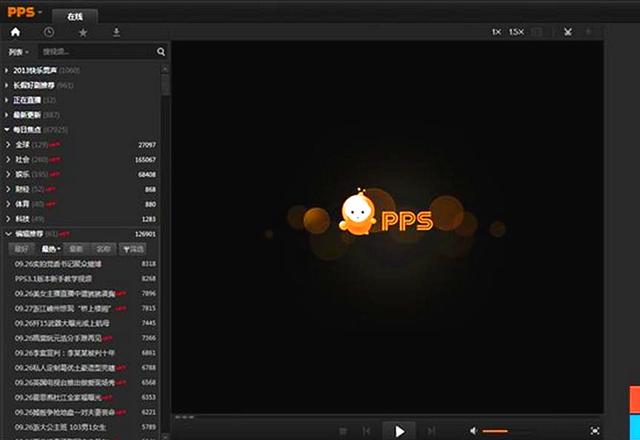Expand the 全球 subcategory chevron
Viewport: 640px width, 440px height.
(x=8, y=144)
